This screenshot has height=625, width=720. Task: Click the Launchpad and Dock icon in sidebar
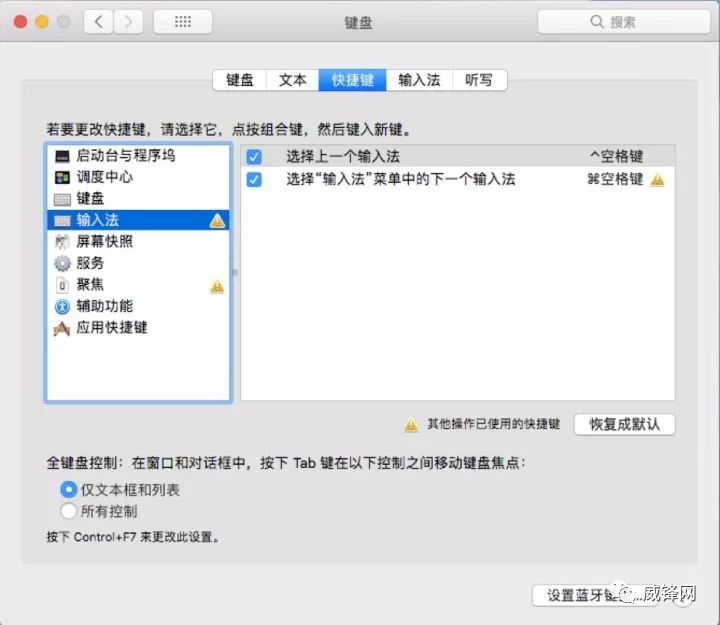pyautogui.click(x=62, y=156)
